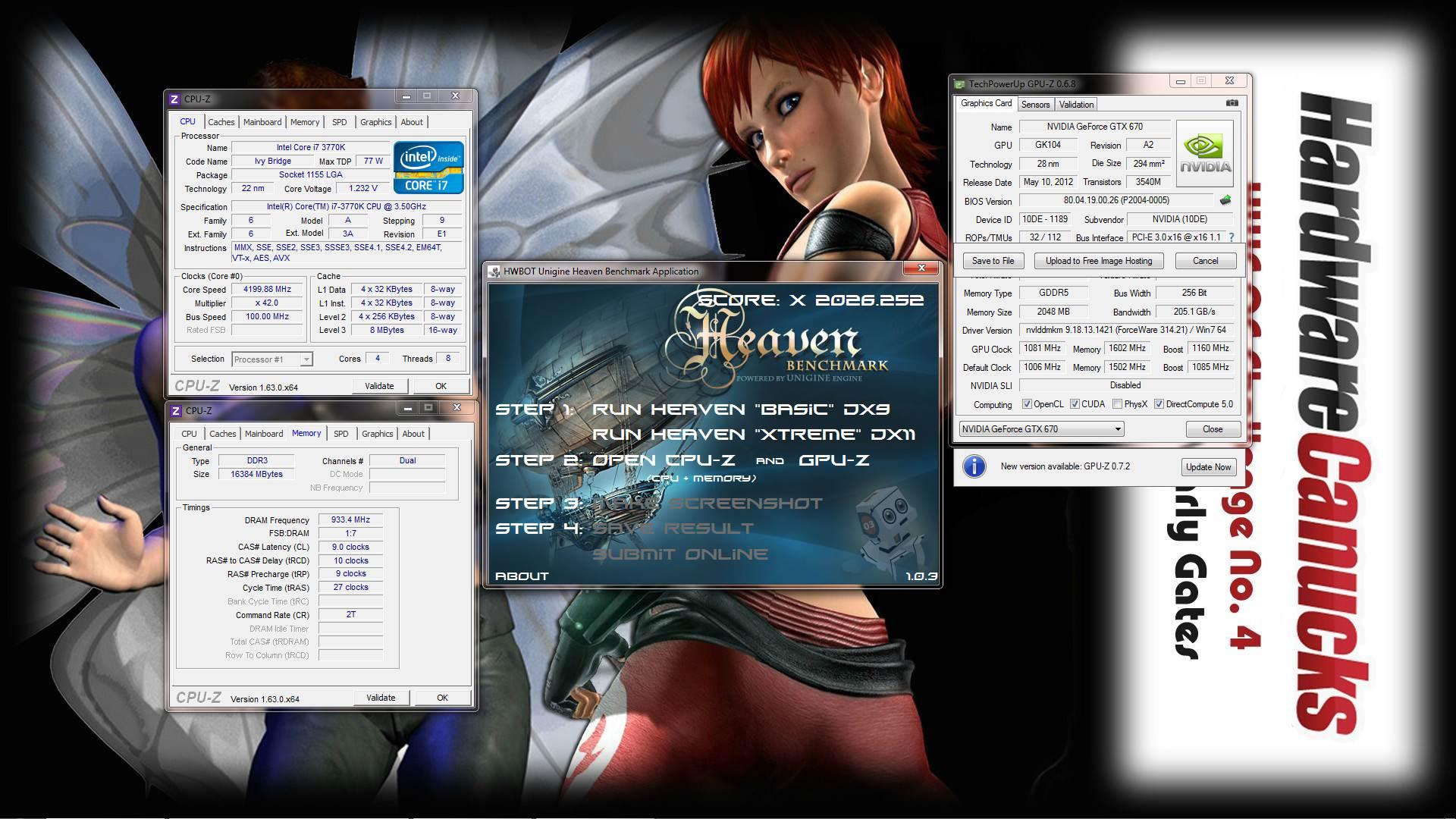Enable the PhysX checkbox
The width and height of the screenshot is (1456, 819).
pos(1117,404)
